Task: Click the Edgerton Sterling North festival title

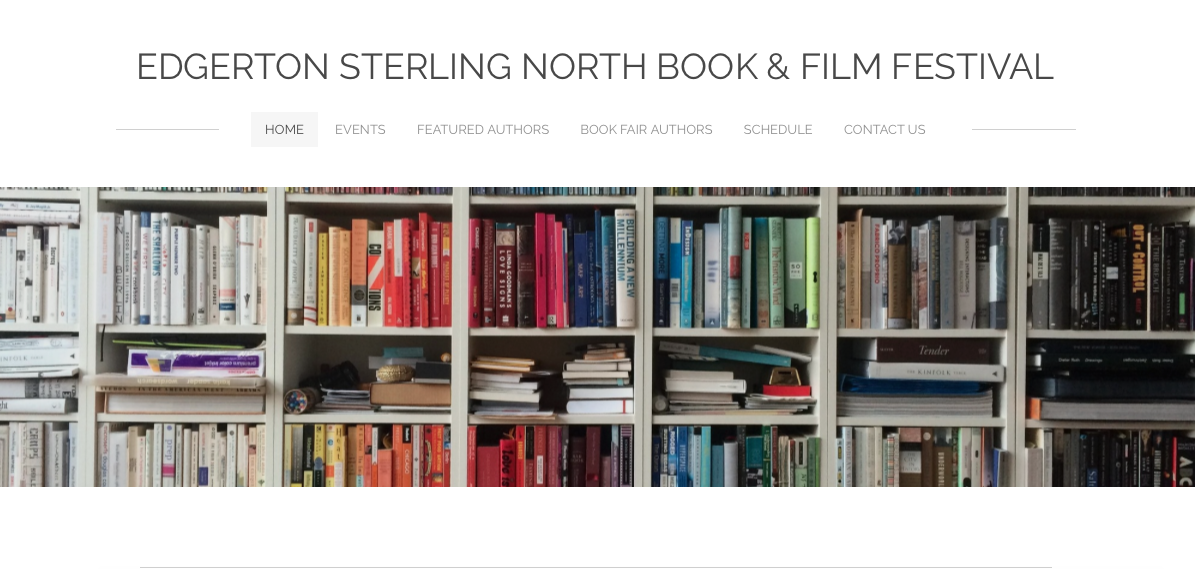Action: point(594,66)
